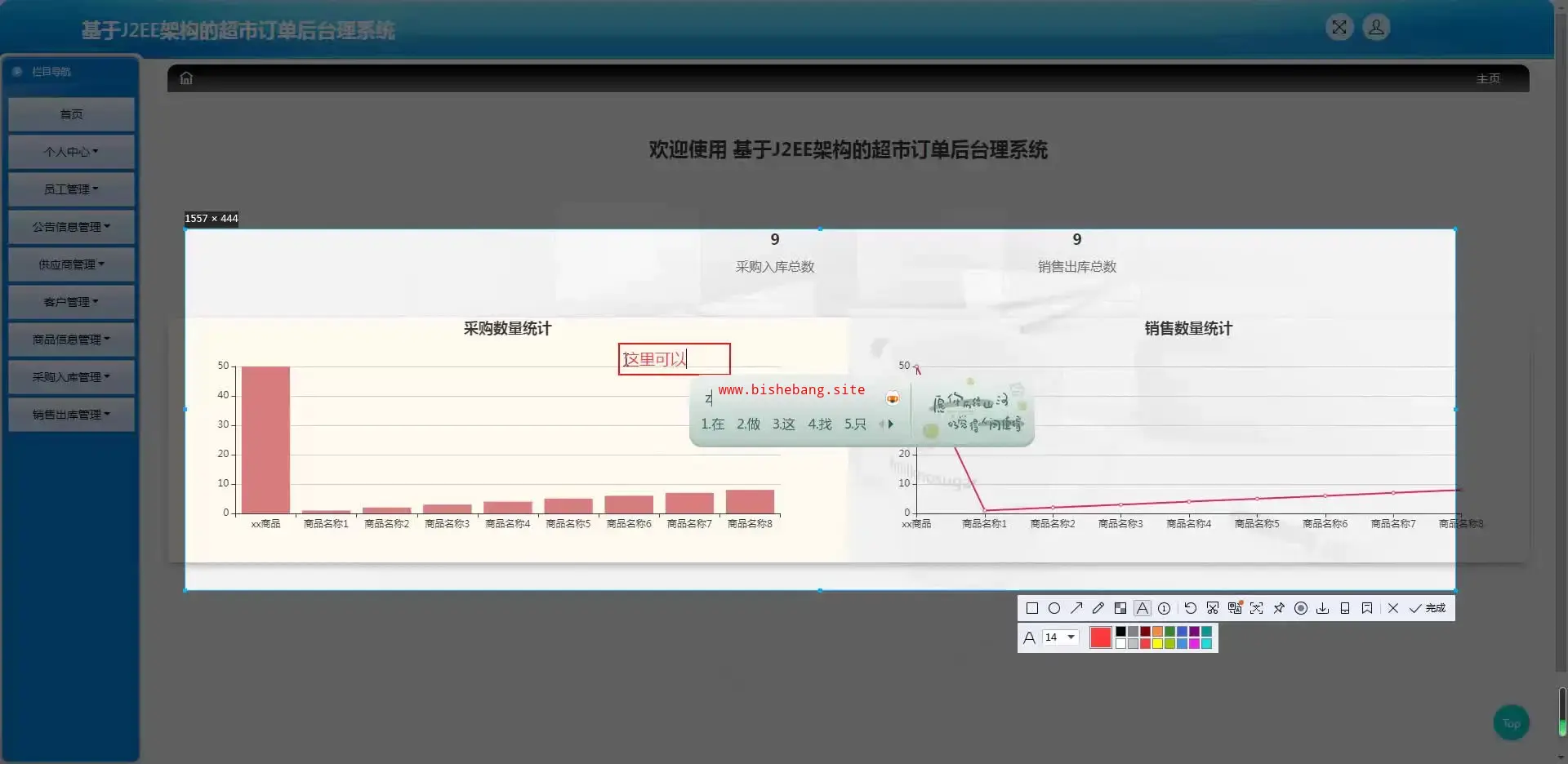1568x764 pixels.
Task: Expand the 销售出库管理 sidebar menu
Action: (x=71, y=415)
